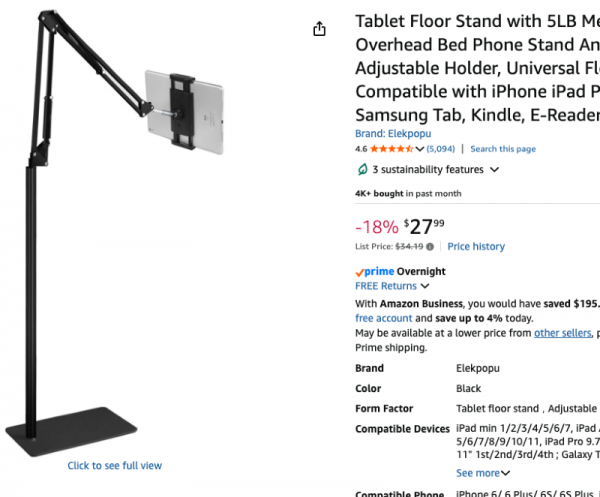This screenshot has height=497, width=600.
Task: Click the green sustainability leaf icon
Action: pyautogui.click(x=362, y=170)
